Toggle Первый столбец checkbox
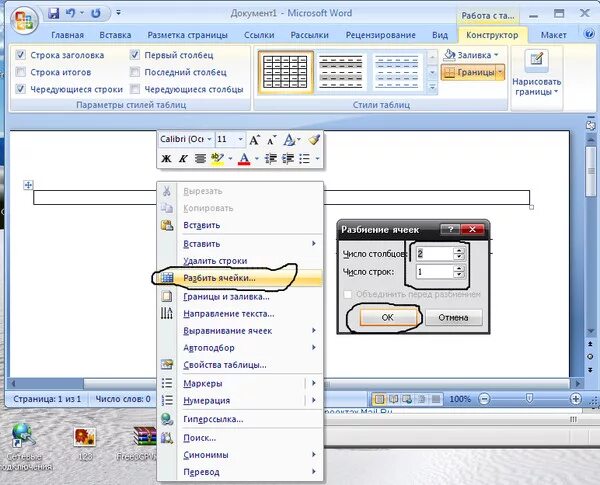 pyautogui.click(x=135, y=55)
